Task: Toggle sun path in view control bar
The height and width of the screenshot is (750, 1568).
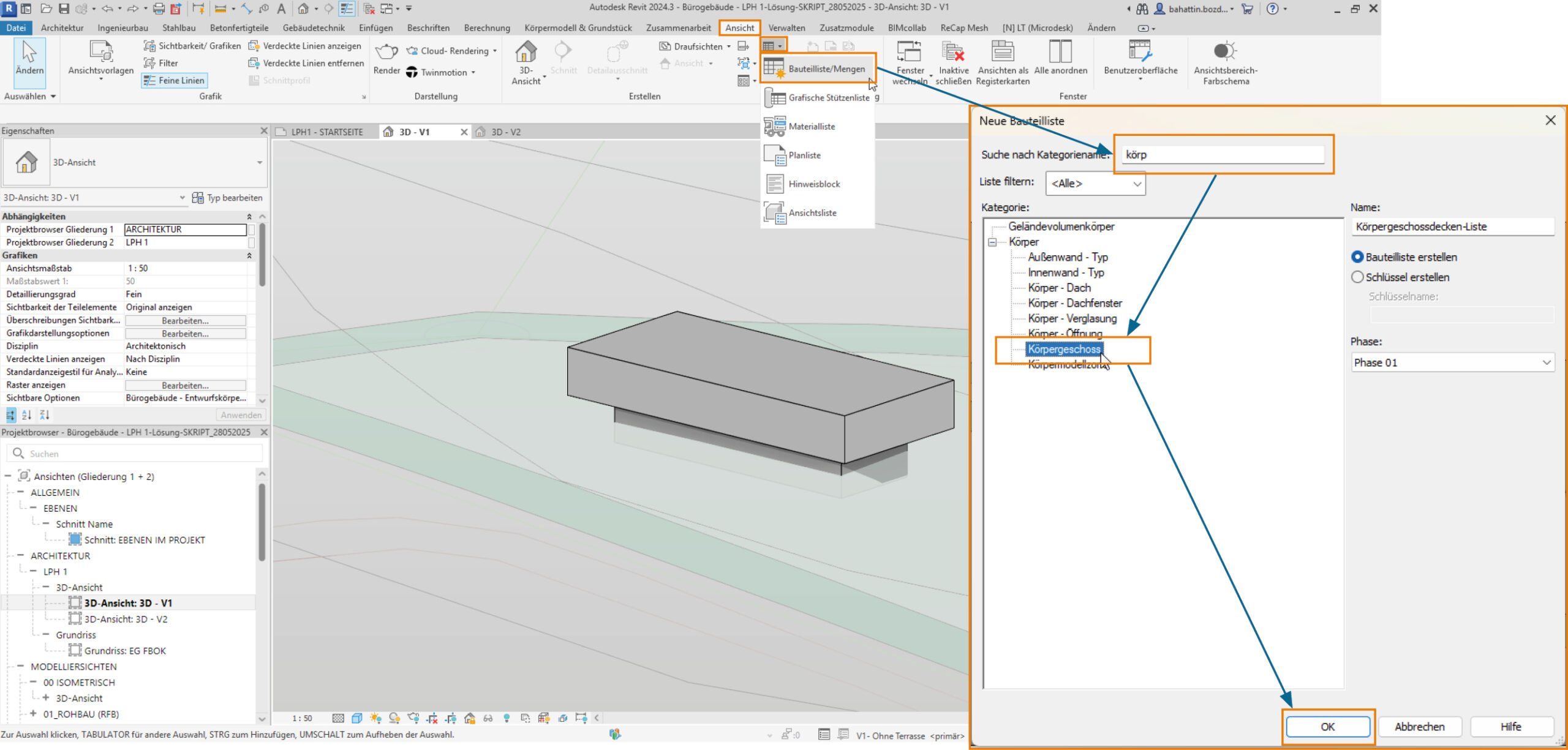Action: pos(375,718)
